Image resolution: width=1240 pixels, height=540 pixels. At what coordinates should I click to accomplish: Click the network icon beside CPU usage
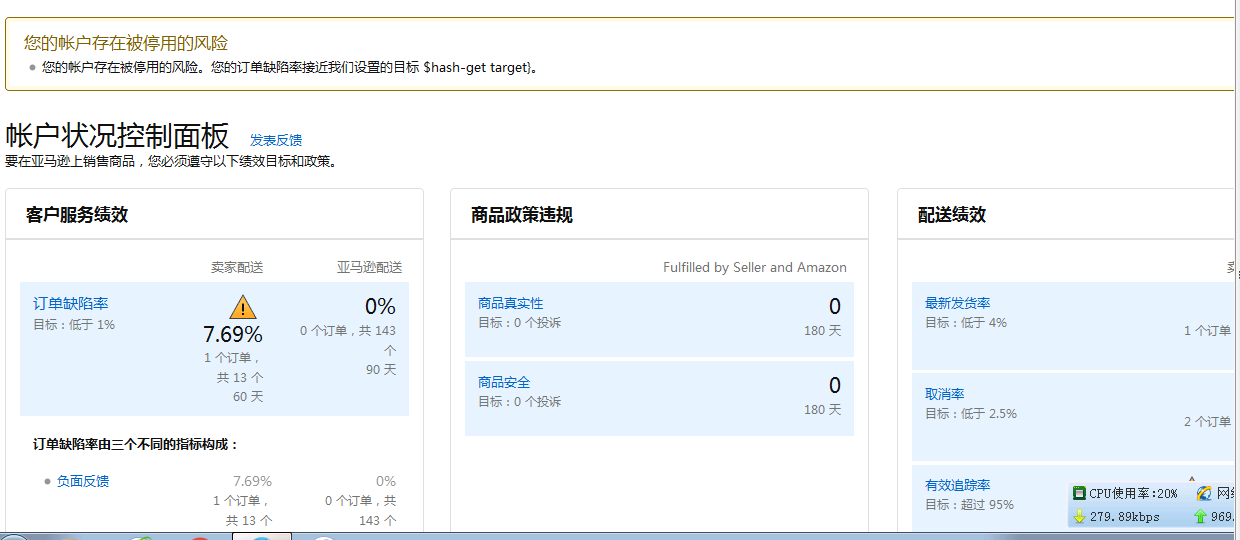pos(1204,493)
